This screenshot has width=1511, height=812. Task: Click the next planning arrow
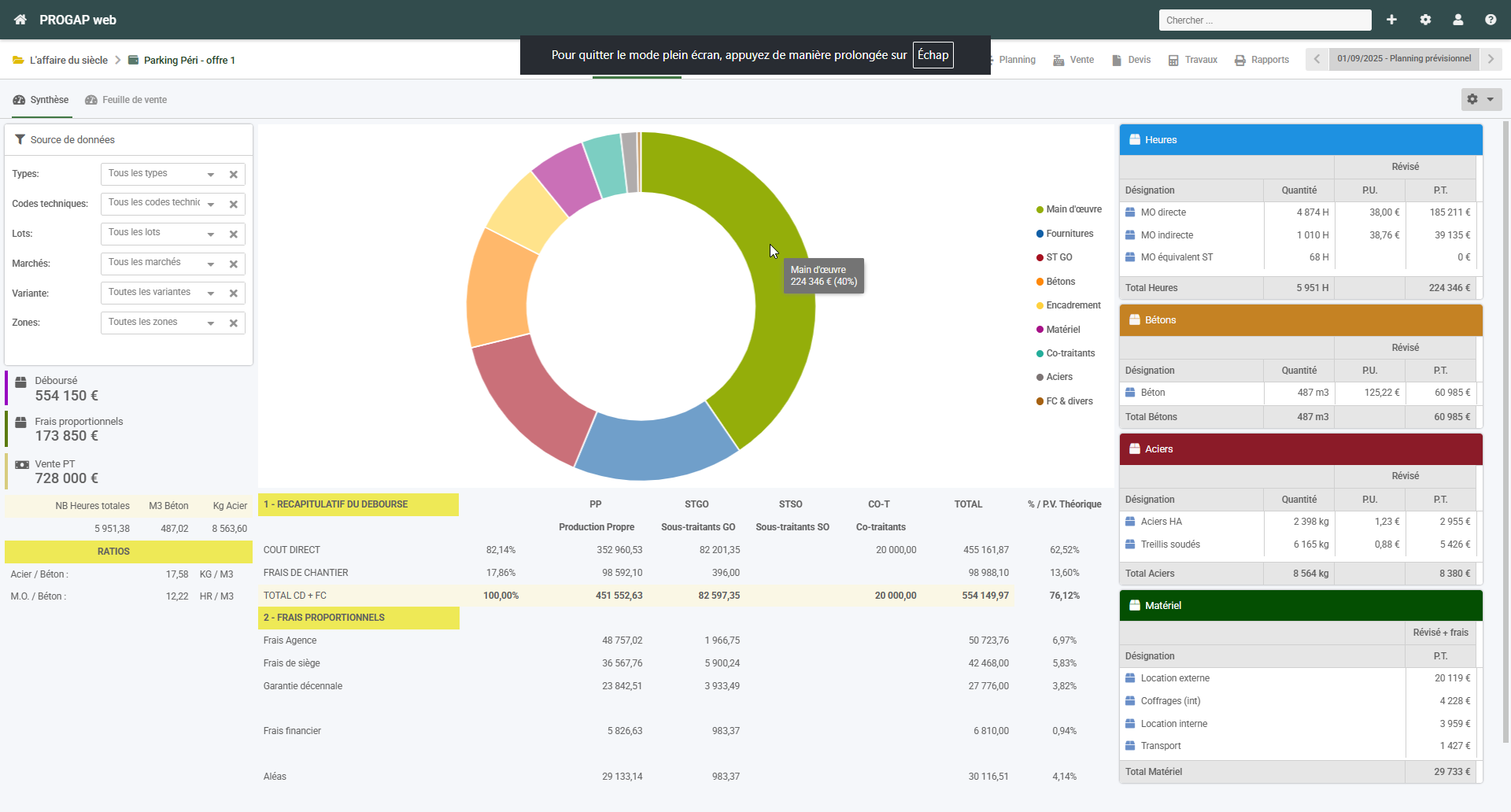pos(1491,59)
